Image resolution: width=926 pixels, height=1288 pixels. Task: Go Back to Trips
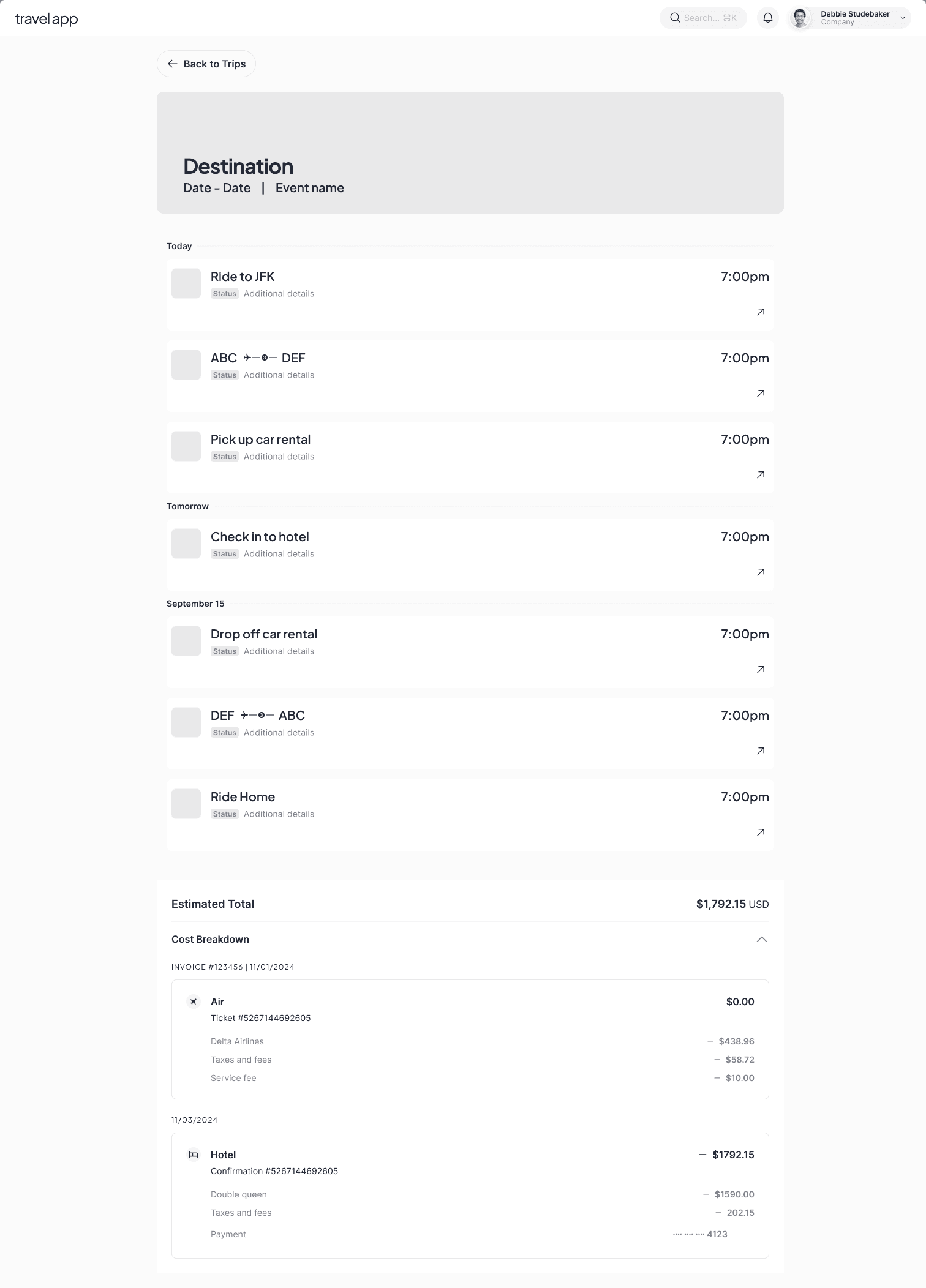[206, 64]
